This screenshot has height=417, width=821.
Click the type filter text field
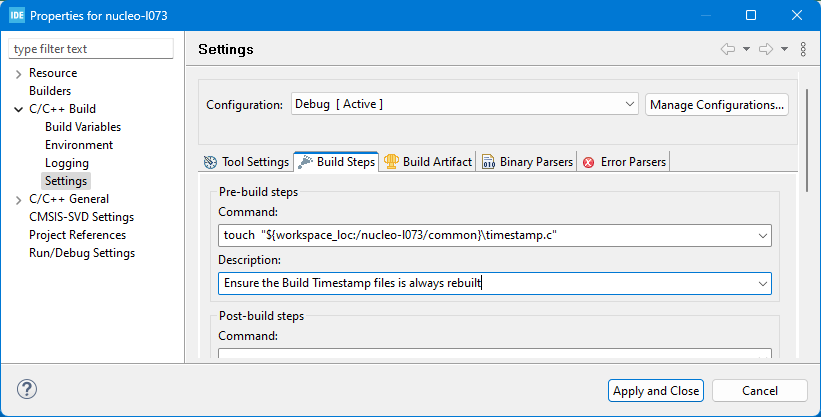click(x=91, y=49)
